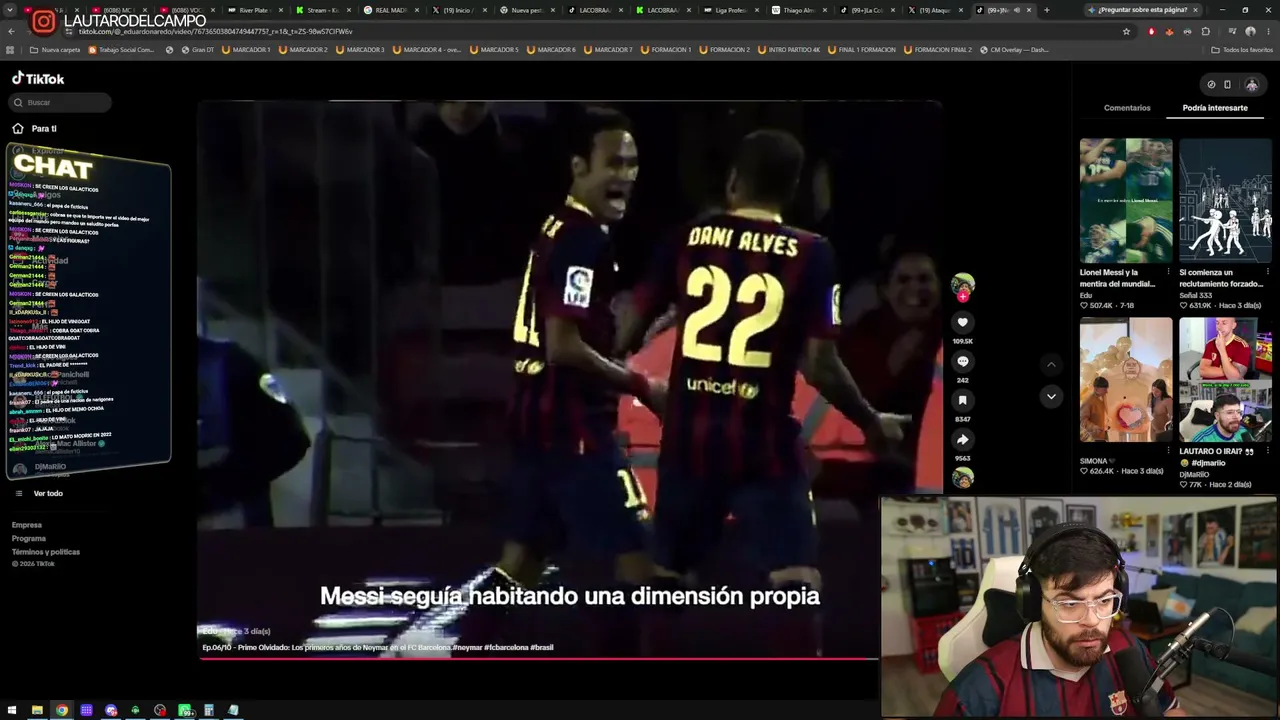This screenshot has height=720, width=1280.
Task: Click the TikTok logo
Action: pos(38,78)
